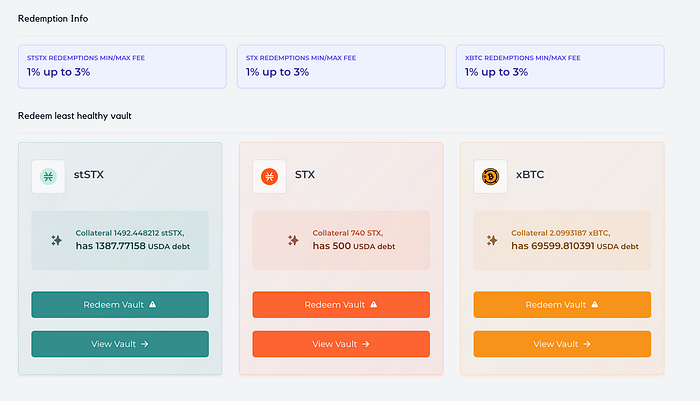The image size is (700, 401).
Task: Redeem the xBTC vault
Action: tap(562, 305)
